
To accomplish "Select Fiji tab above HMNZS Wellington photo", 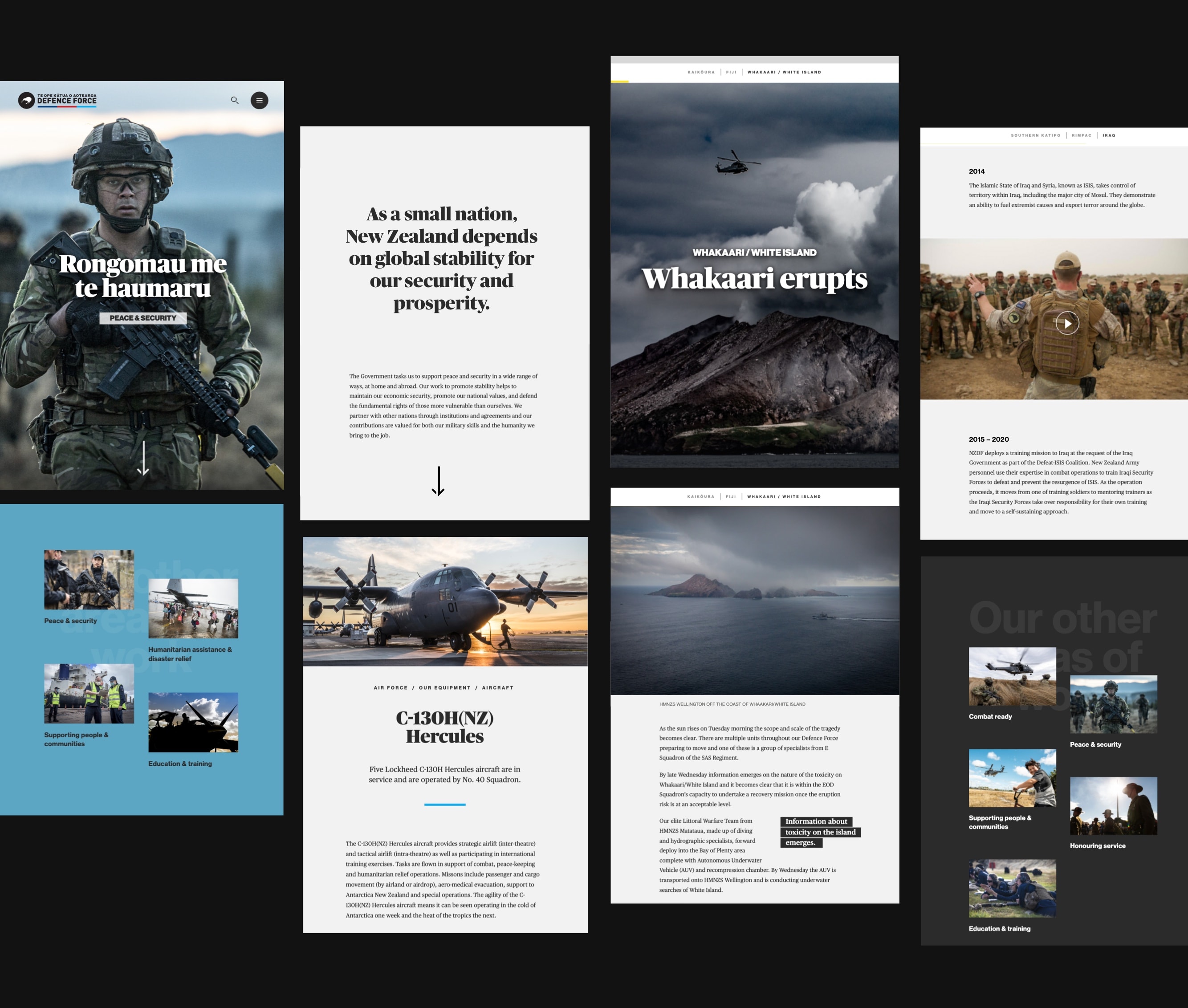I will [731, 496].
